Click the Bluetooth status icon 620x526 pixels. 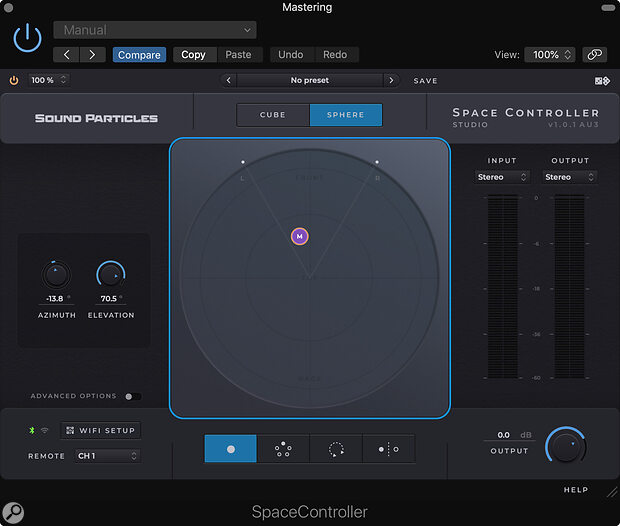[32, 430]
